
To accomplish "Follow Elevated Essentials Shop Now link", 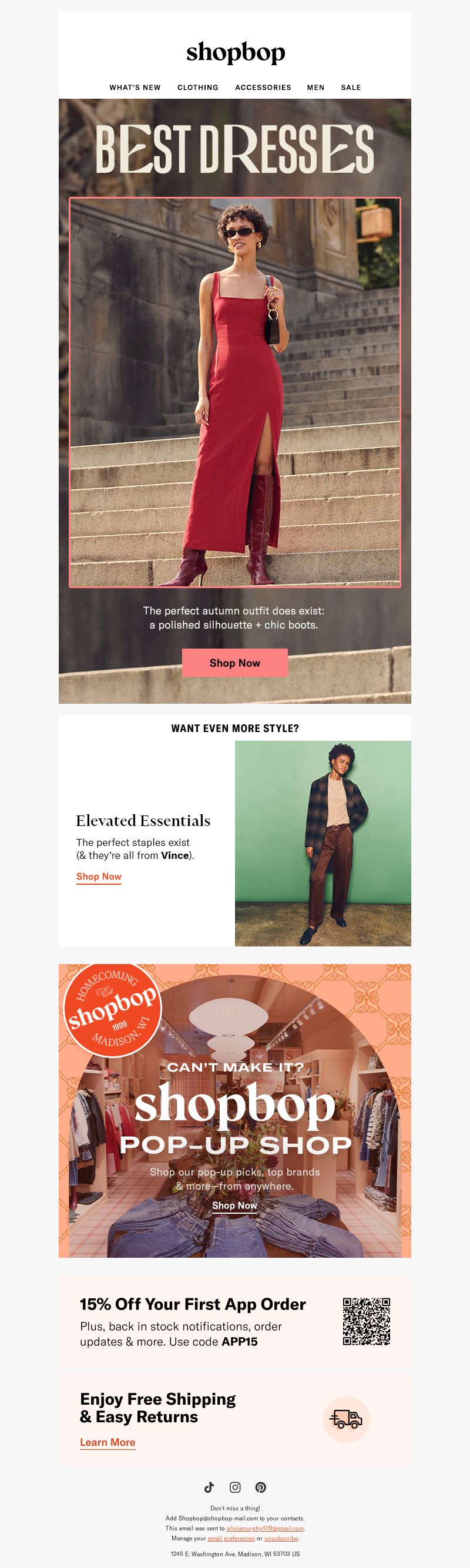I will click(99, 877).
